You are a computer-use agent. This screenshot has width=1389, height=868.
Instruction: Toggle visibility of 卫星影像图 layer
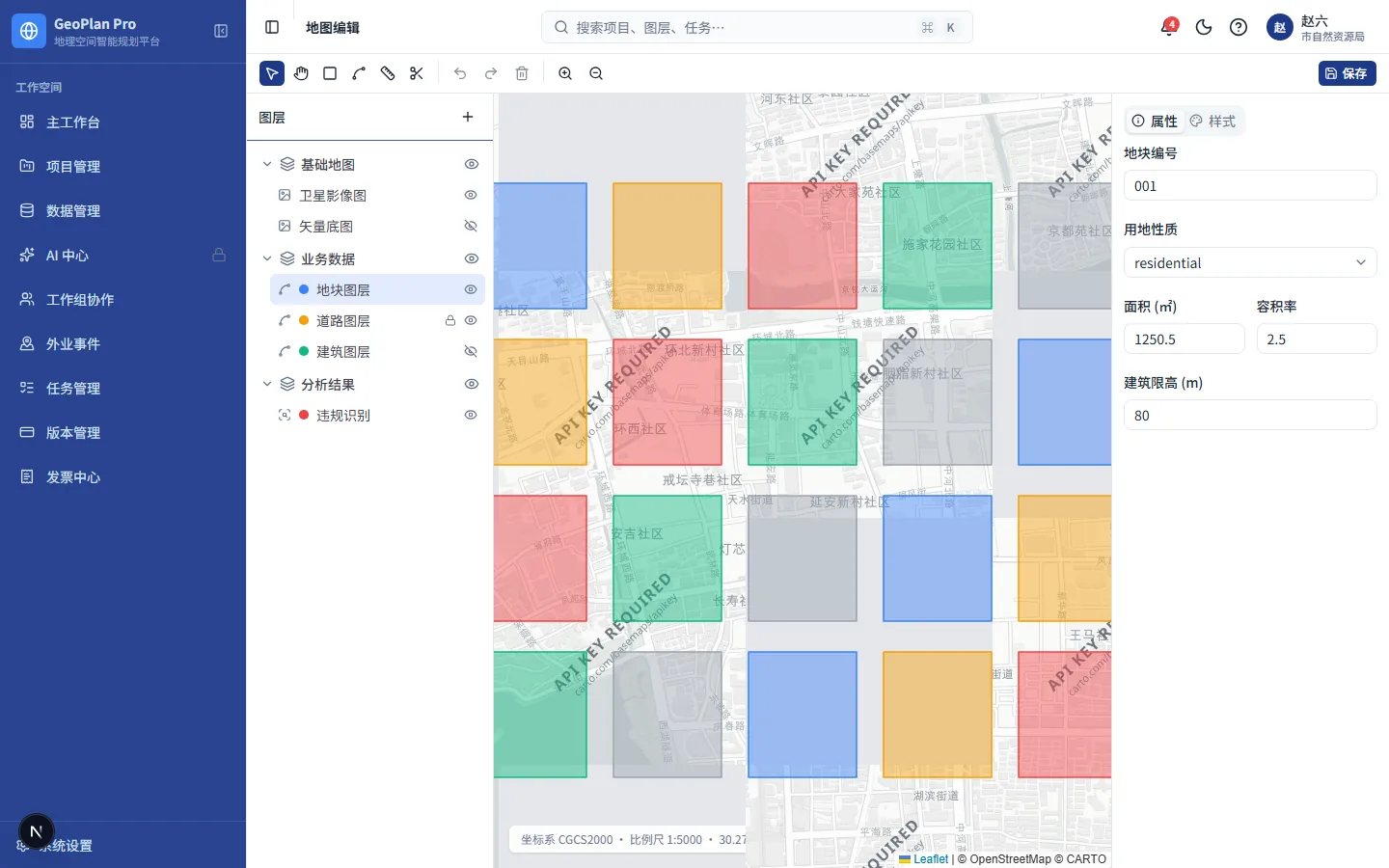[x=471, y=196]
